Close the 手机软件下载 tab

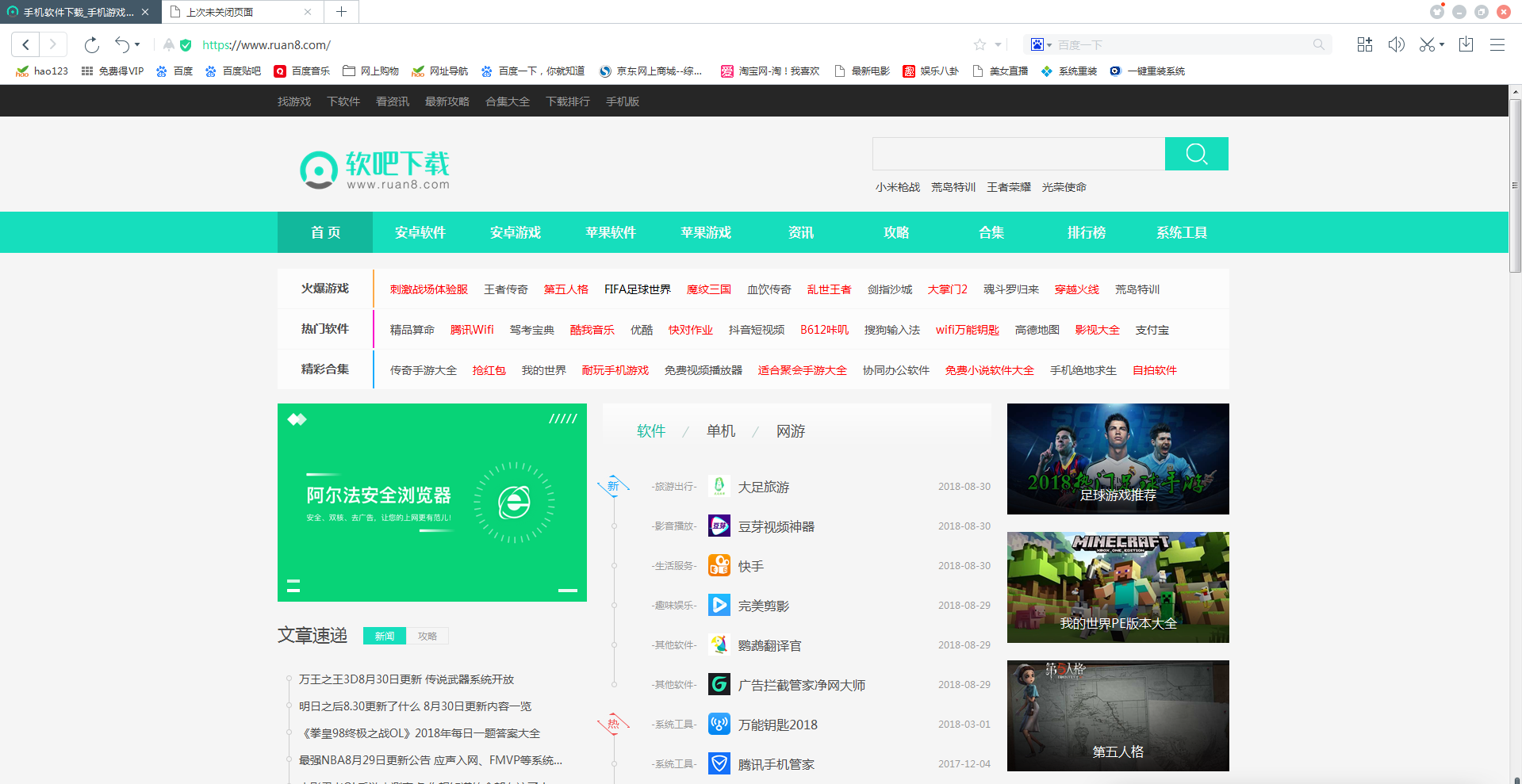pos(145,12)
